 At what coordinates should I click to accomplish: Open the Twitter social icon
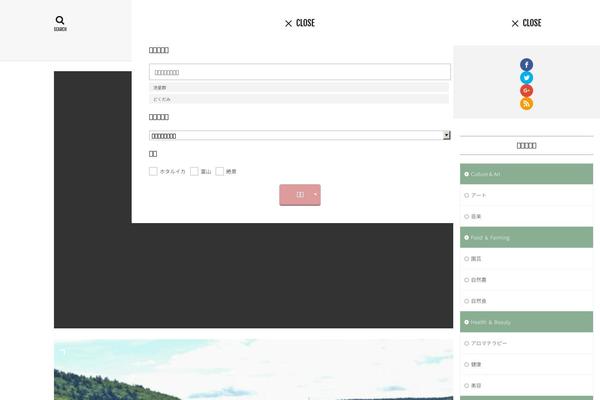click(x=526, y=78)
